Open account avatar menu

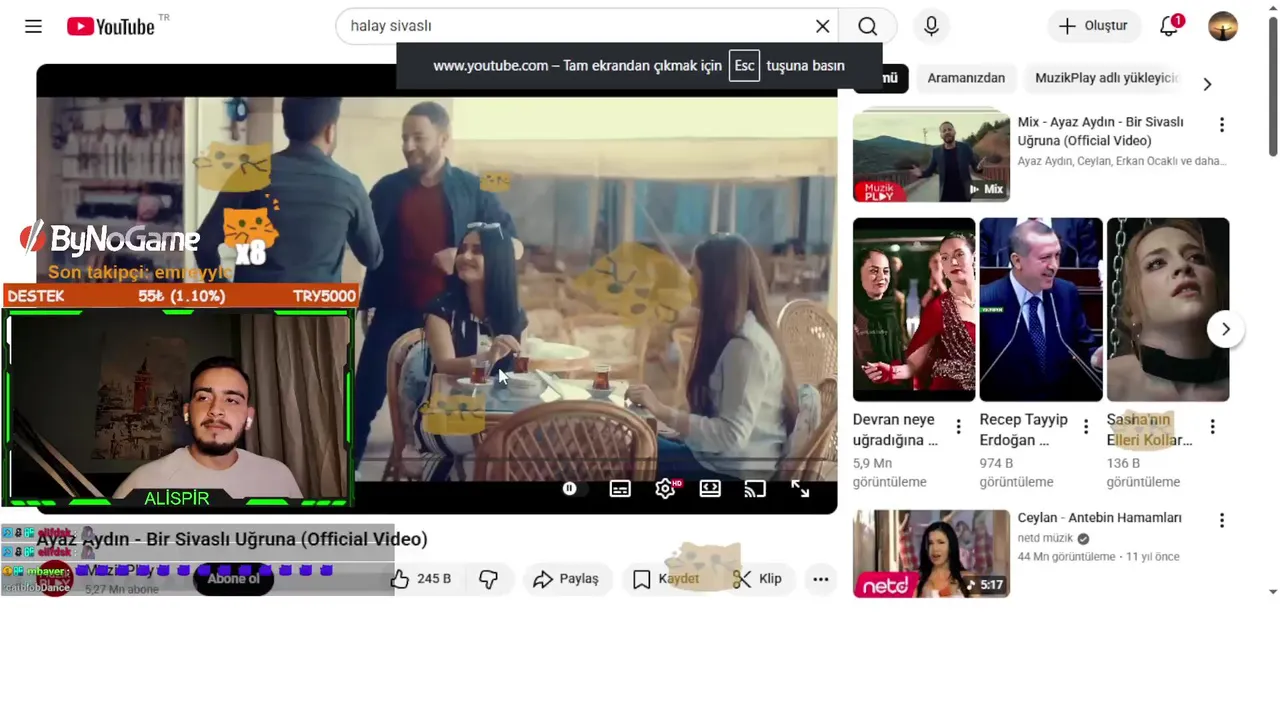pyautogui.click(x=1223, y=26)
